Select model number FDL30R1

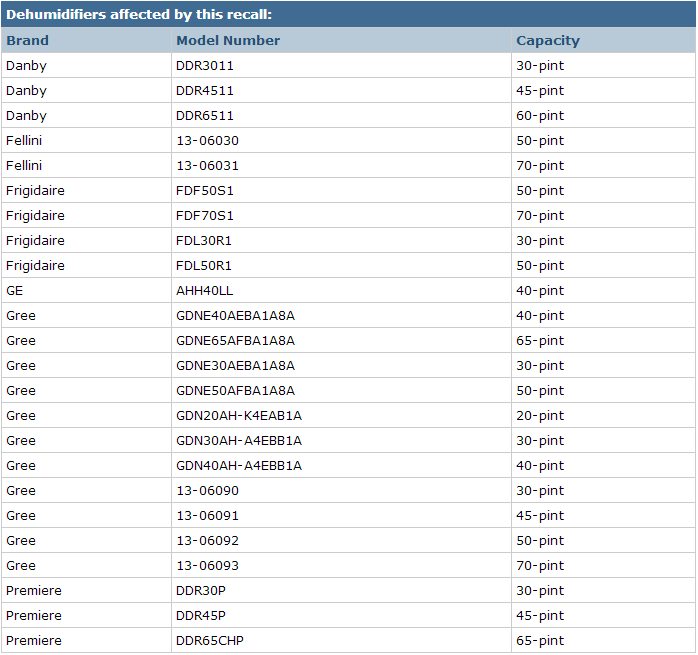tap(204, 241)
